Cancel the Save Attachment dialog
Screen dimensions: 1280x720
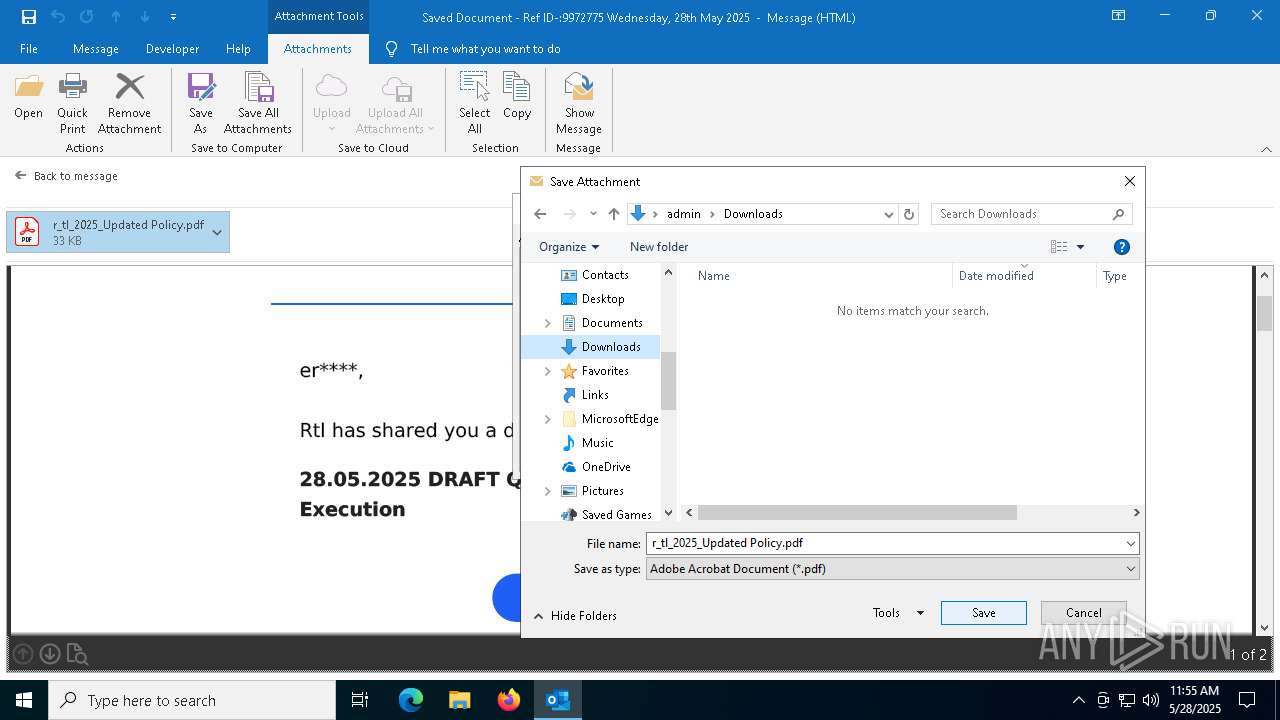coord(1083,613)
